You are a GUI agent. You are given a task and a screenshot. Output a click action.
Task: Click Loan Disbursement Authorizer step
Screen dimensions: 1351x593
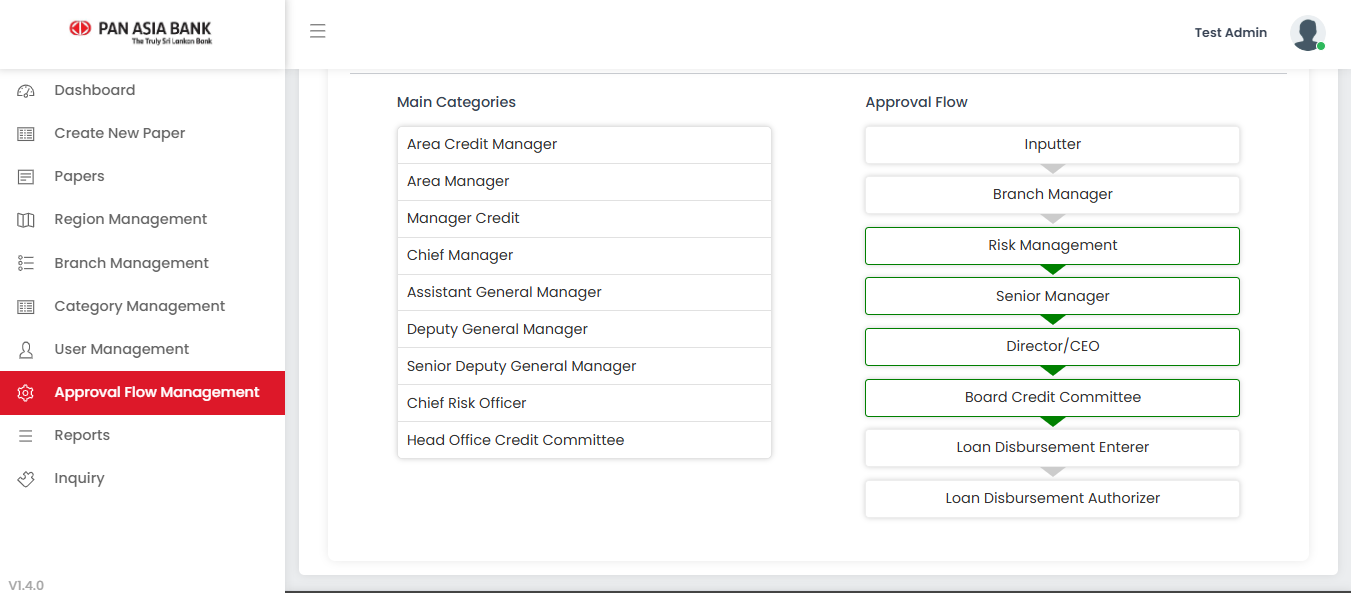click(x=1052, y=498)
